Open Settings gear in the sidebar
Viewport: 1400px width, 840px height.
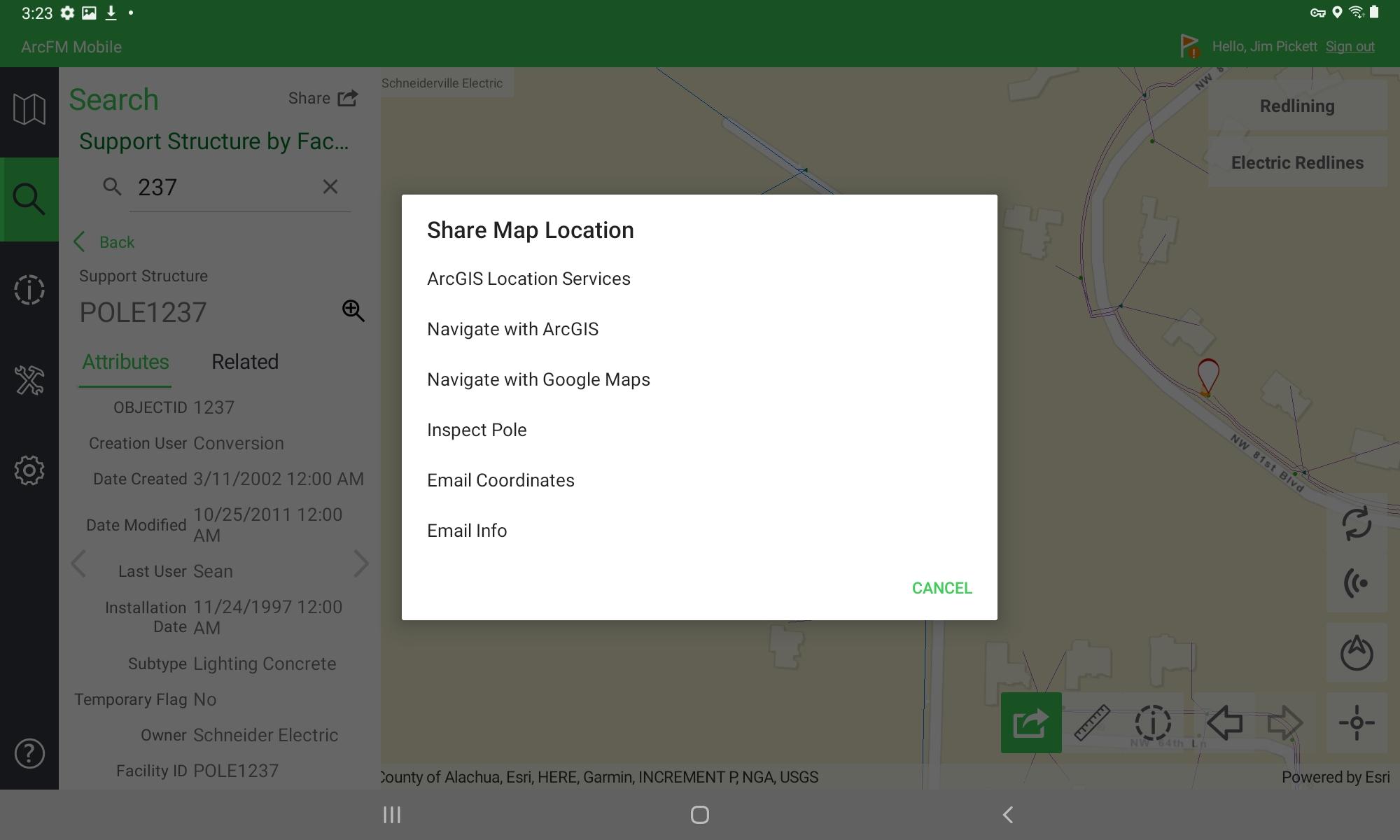[29, 470]
